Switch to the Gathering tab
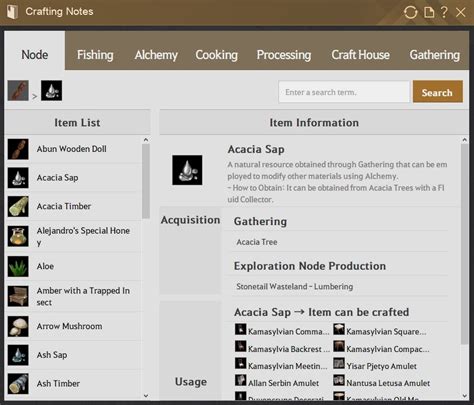Screen dimensions: 474x405 [x=434, y=55]
